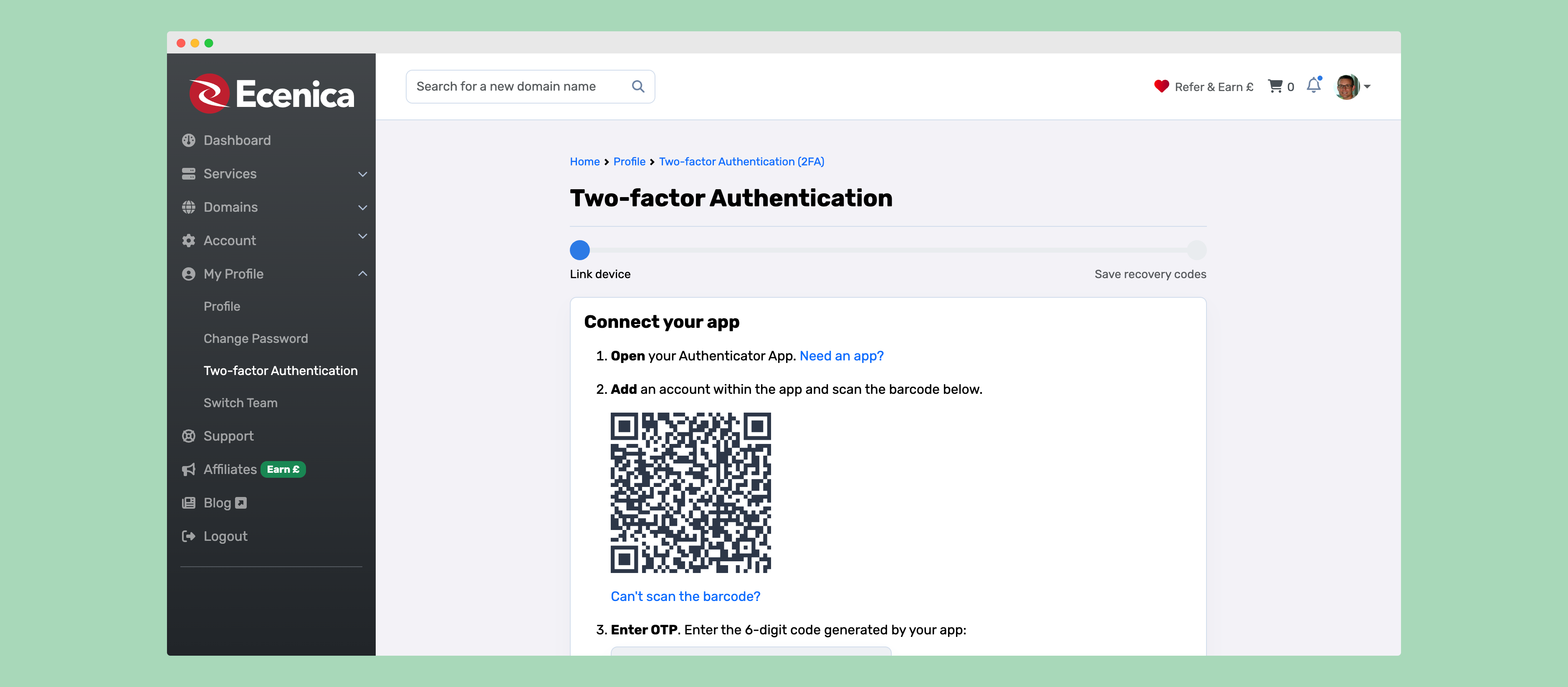Click the red heart Refer icon
The width and height of the screenshot is (1568, 687).
tap(1161, 86)
